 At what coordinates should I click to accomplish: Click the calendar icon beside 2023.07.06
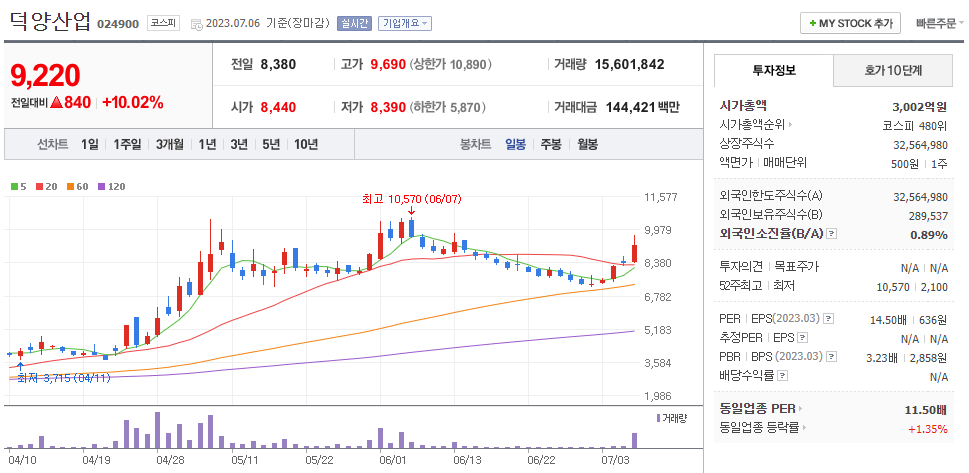click(x=197, y=24)
